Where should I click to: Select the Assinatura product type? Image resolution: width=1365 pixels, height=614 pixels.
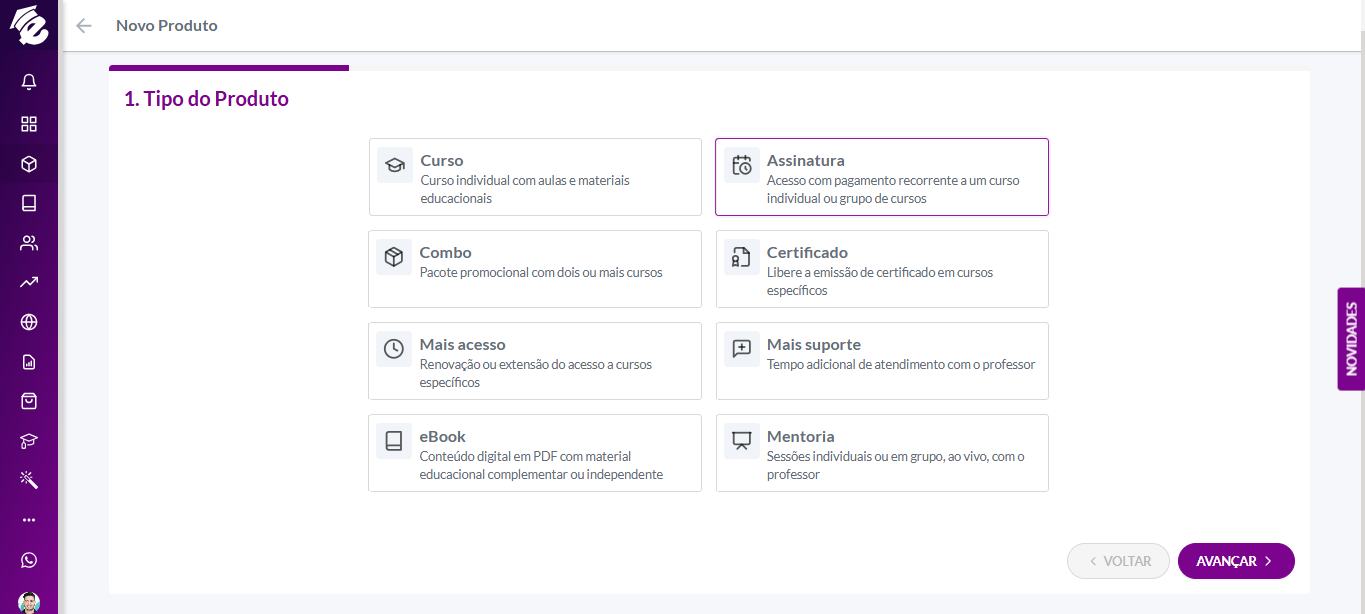pyautogui.click(x=882, y=177)
